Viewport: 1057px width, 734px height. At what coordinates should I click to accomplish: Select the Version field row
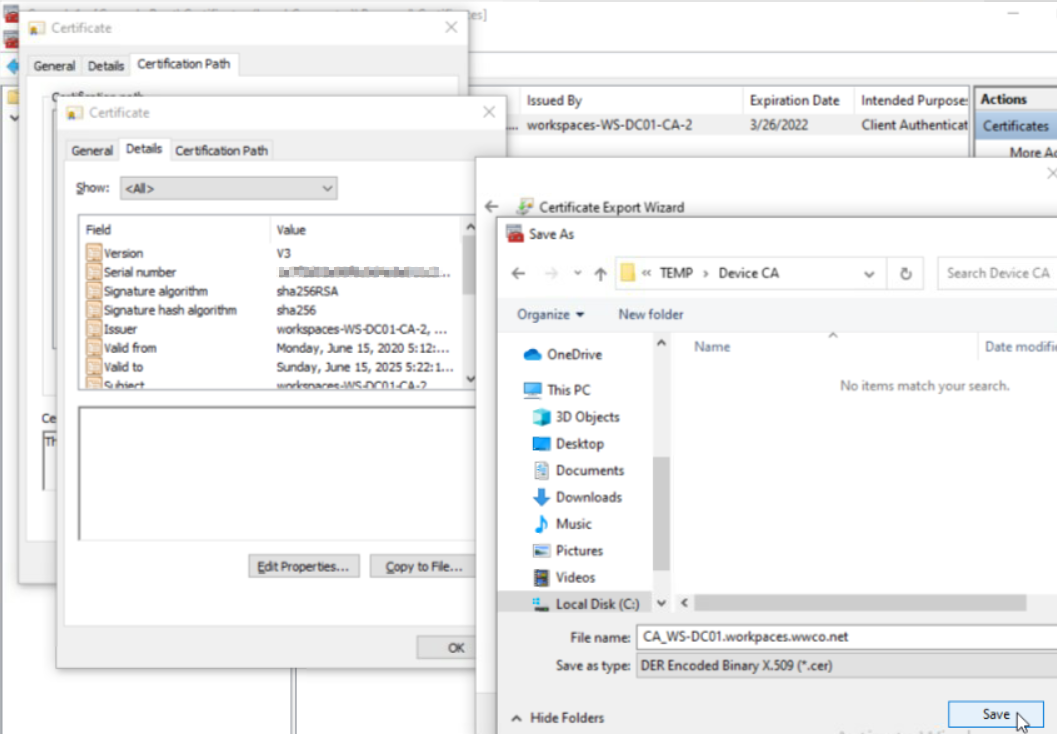272,253
